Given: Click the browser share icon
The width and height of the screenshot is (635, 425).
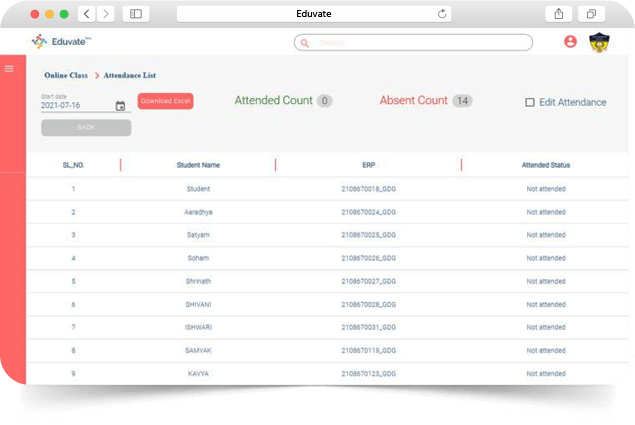Looking at the screenshot, I should coord(558,14).
